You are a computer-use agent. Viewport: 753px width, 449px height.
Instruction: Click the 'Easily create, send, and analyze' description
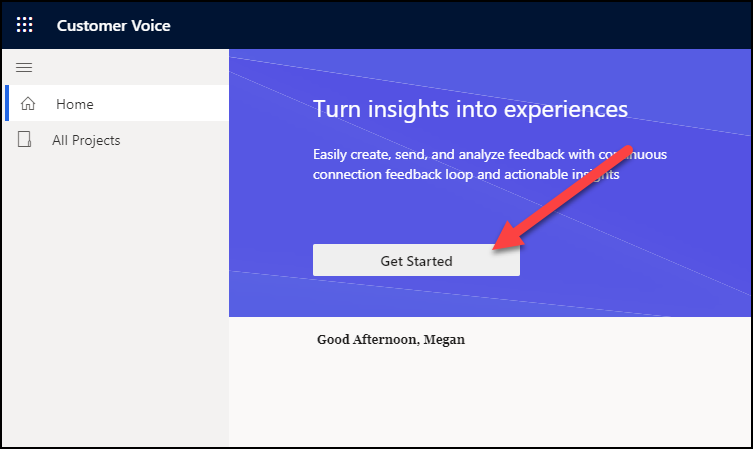pyautogui.click(x=490, y=164)
